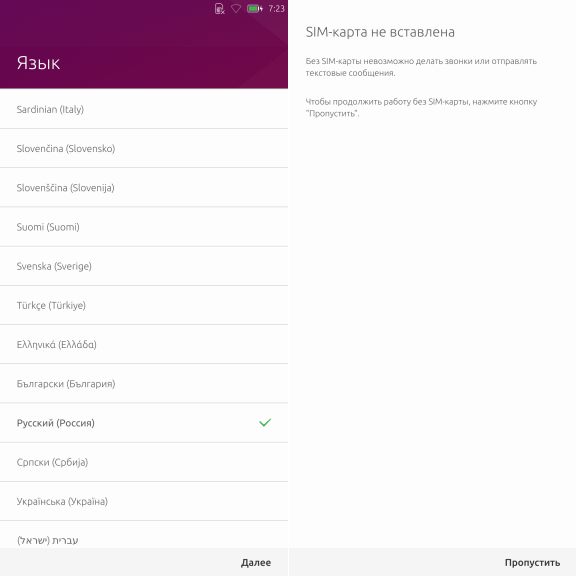Select Sardinian (Italy) language
Image resolution: width=576 pixels, height=576 pixels.
click(x=144, y=109)
